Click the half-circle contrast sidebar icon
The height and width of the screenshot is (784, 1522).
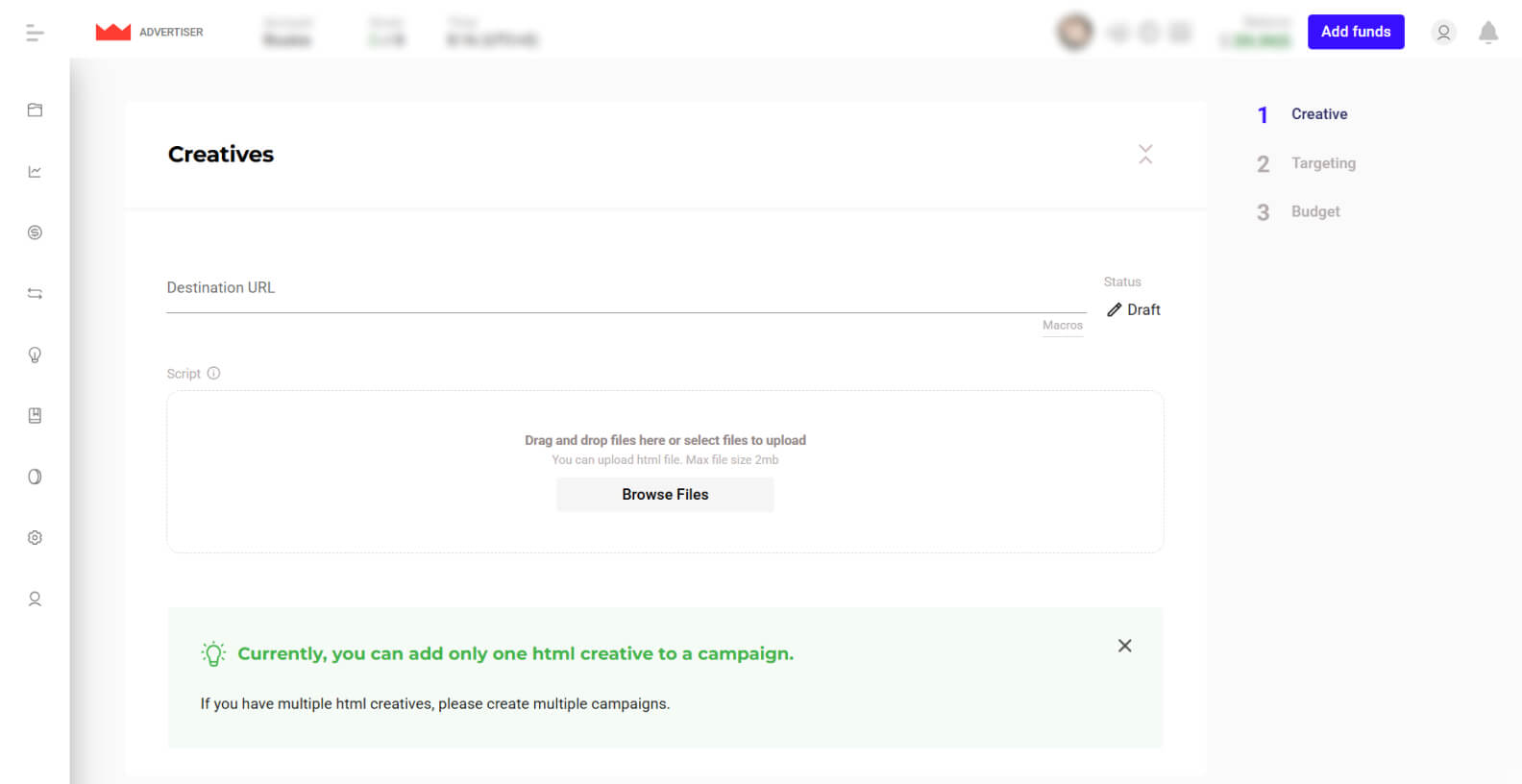(x=35, y=477)
